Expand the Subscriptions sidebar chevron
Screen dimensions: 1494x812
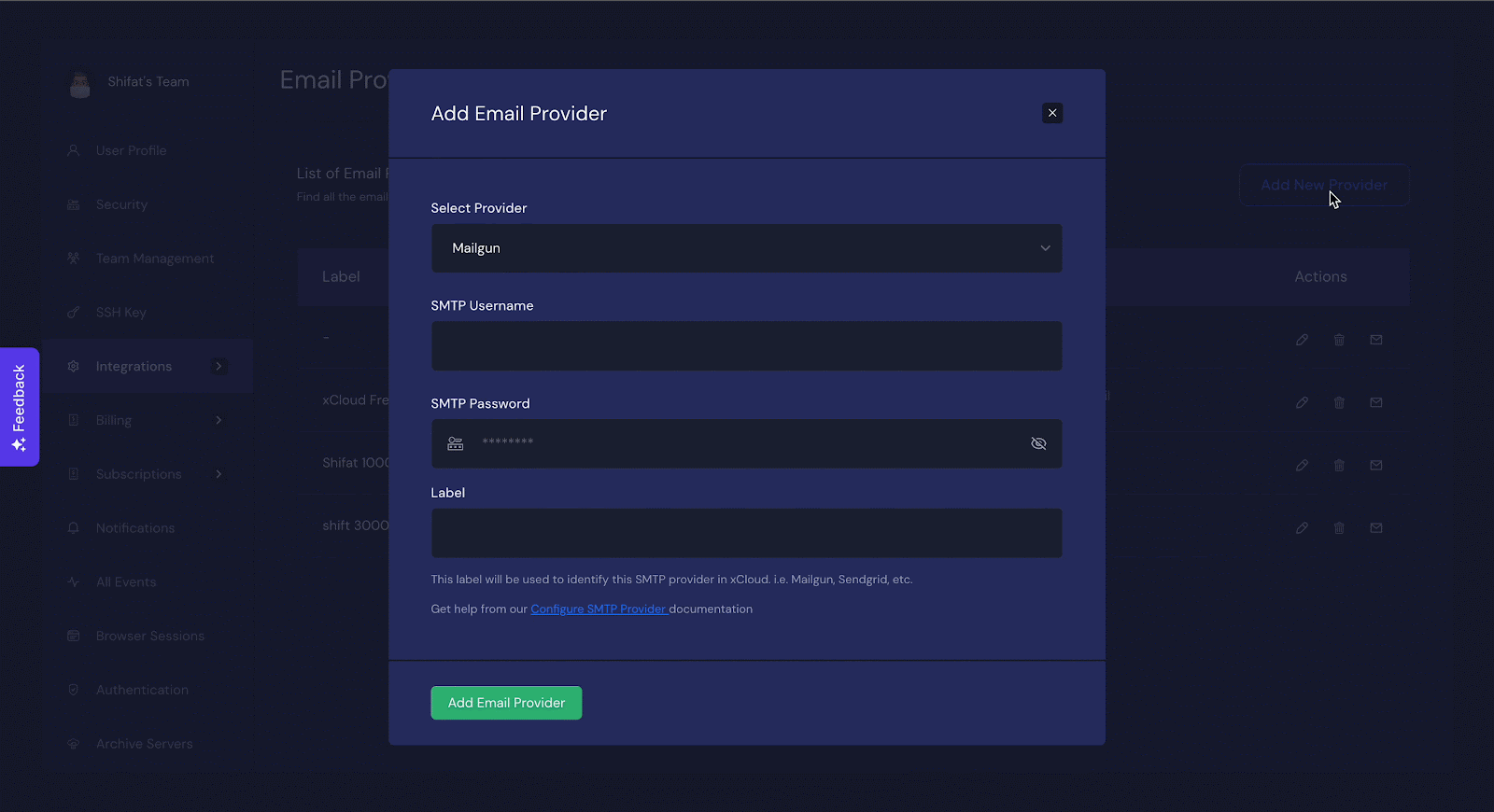coord(218,474)
